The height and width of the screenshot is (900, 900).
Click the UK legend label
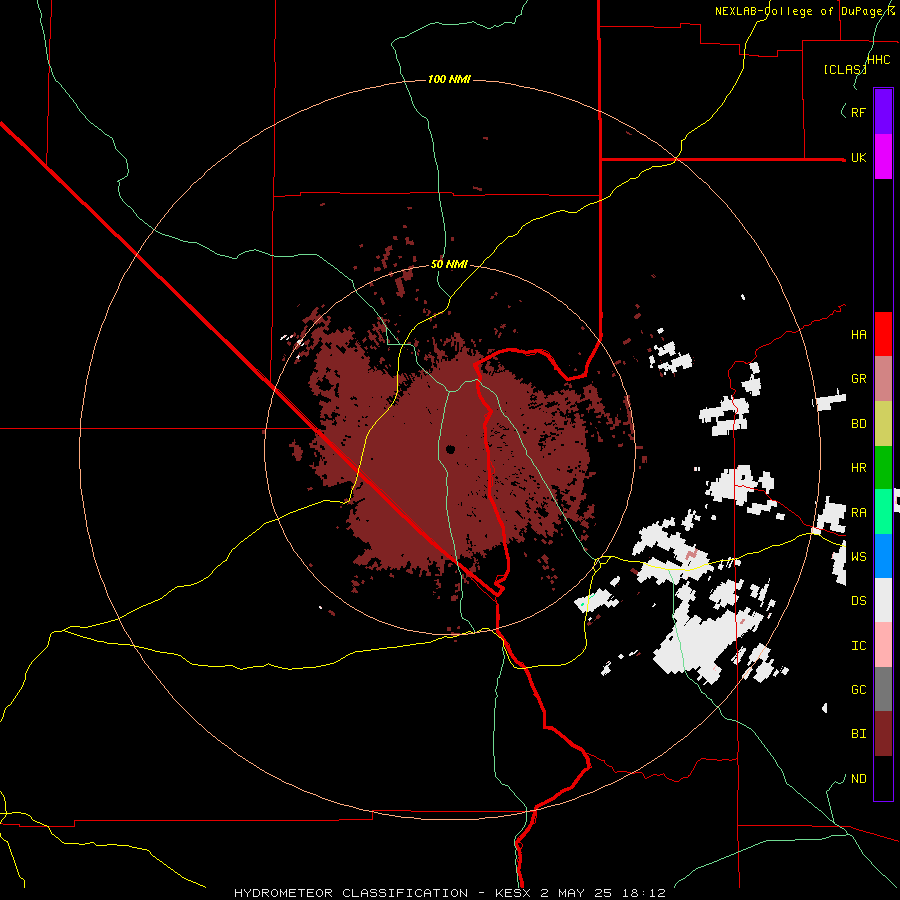pos(858,158)
